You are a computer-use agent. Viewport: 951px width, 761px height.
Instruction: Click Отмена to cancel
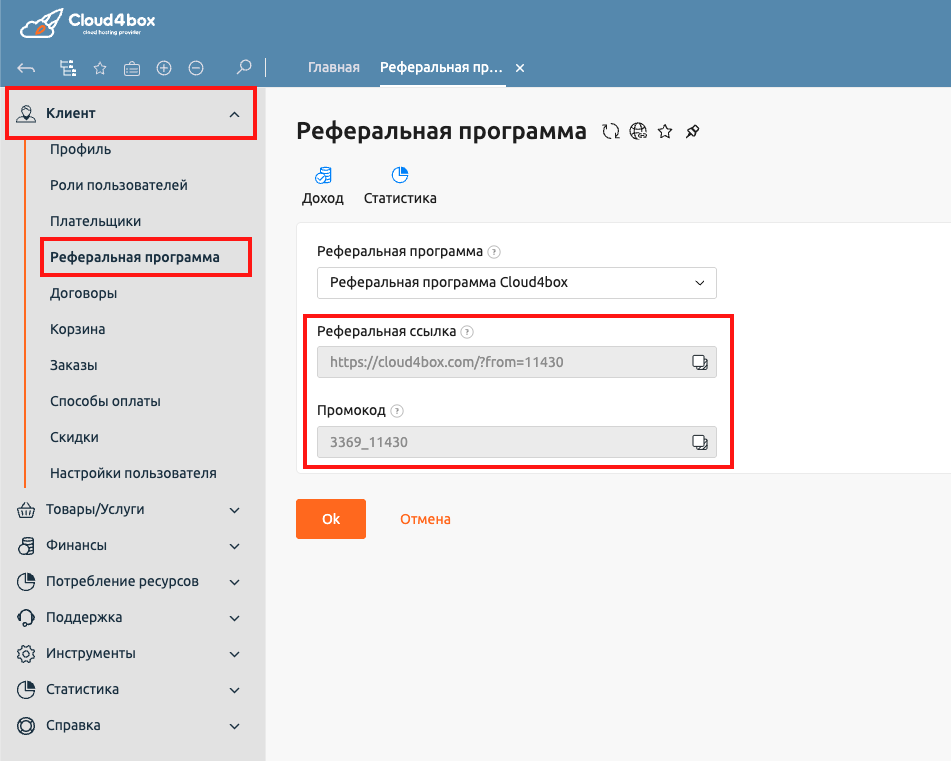(x=424, y=518)
